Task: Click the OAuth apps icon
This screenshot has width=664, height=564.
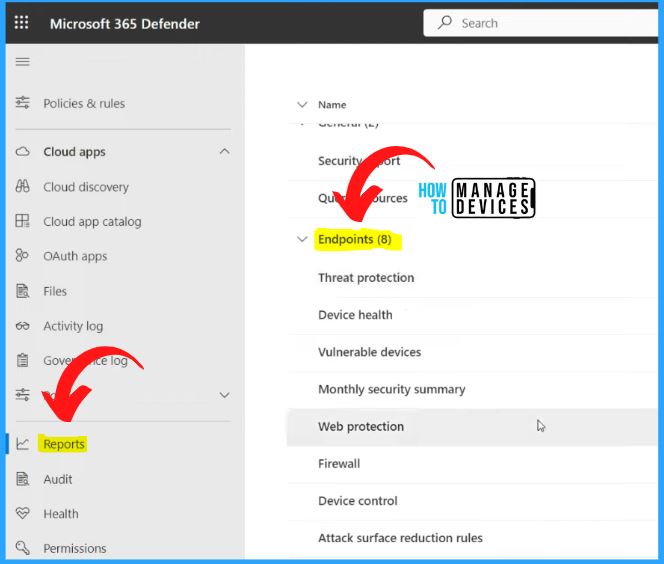Action: [x=22, y=255]
